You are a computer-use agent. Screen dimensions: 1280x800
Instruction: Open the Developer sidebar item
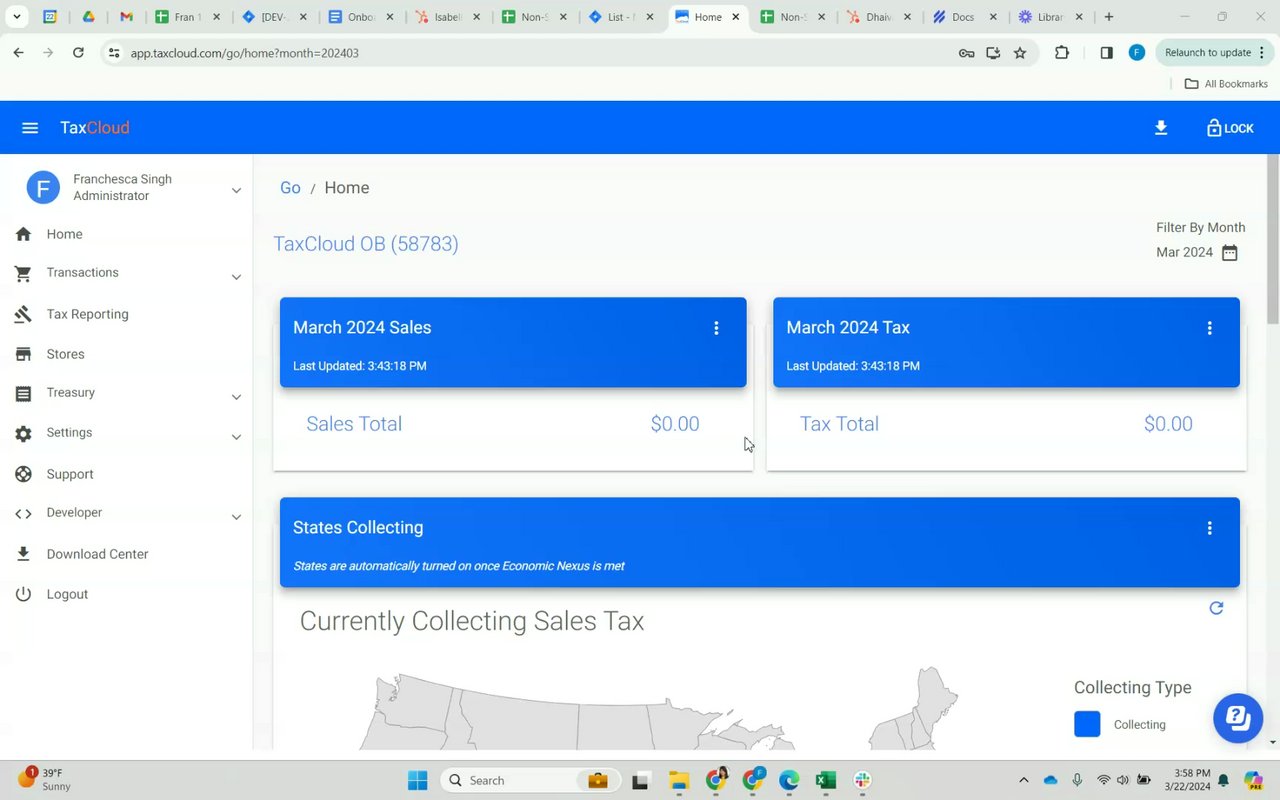tap(74, 513)
